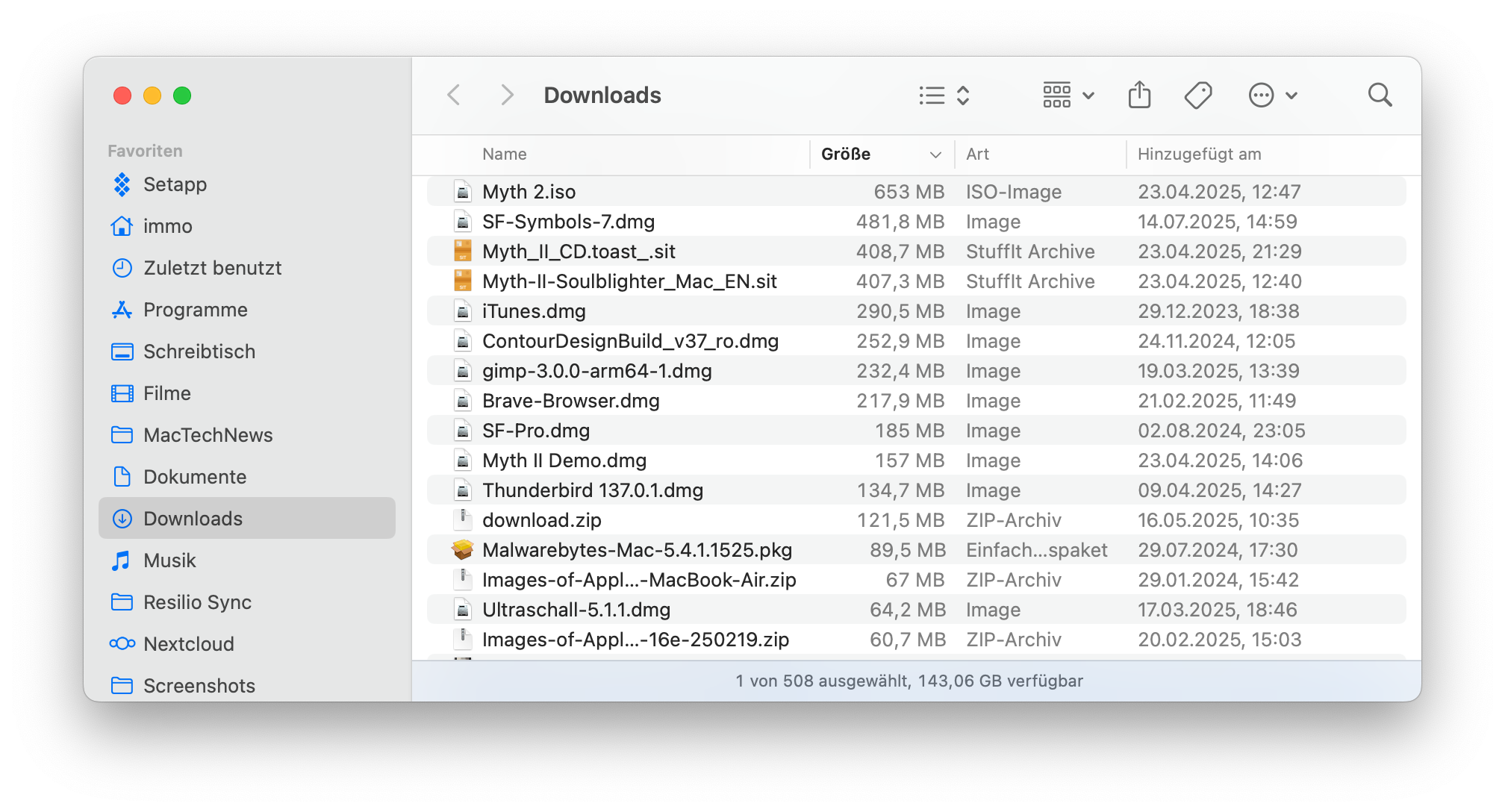Open the MacTechNews folder in sidebar

coord(247,435)
